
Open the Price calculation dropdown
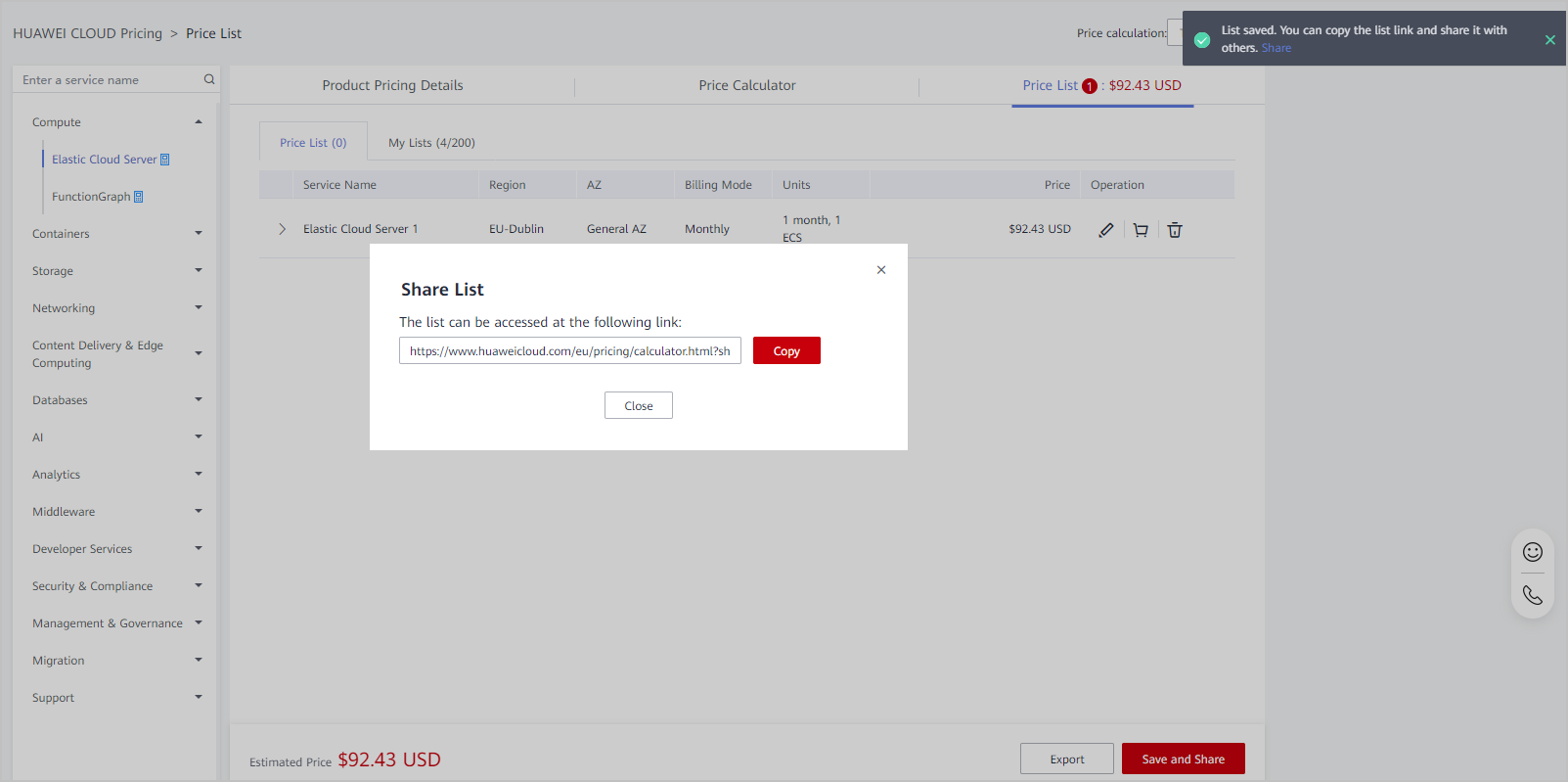click(x=1175, y=32)
